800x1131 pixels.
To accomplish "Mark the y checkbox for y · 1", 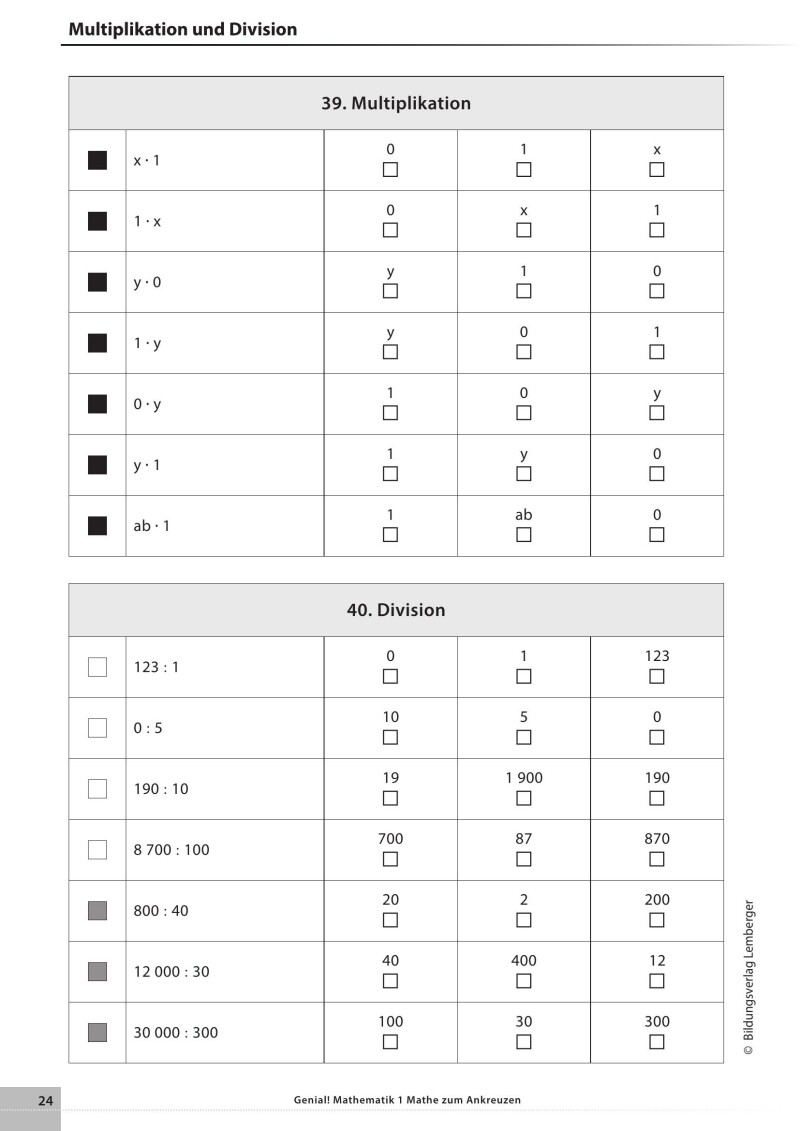I will (x=523, y=474).
